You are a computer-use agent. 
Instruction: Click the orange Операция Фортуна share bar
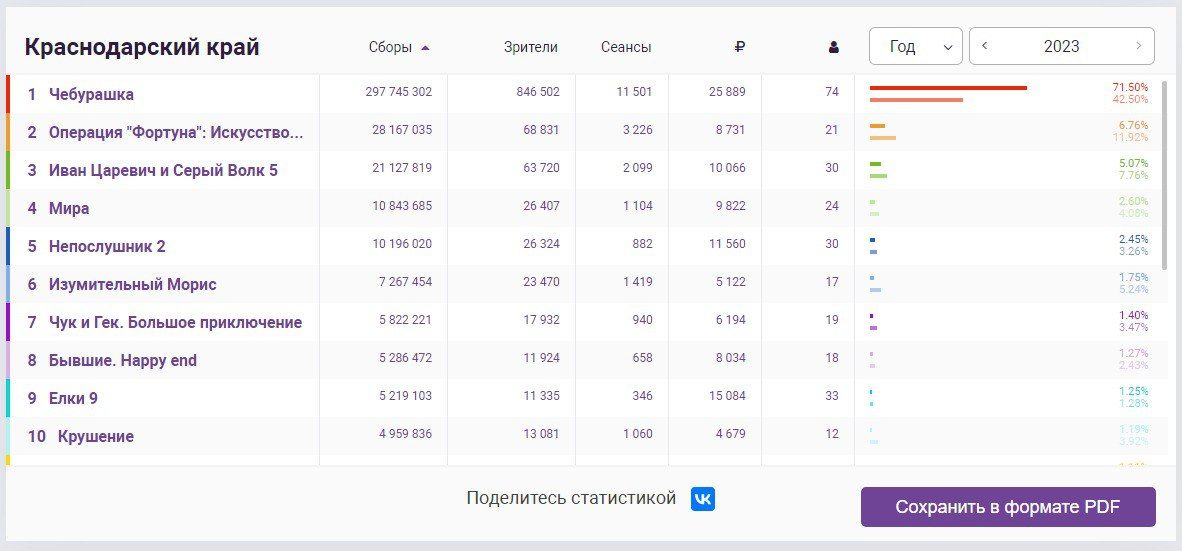coord(878,126)
